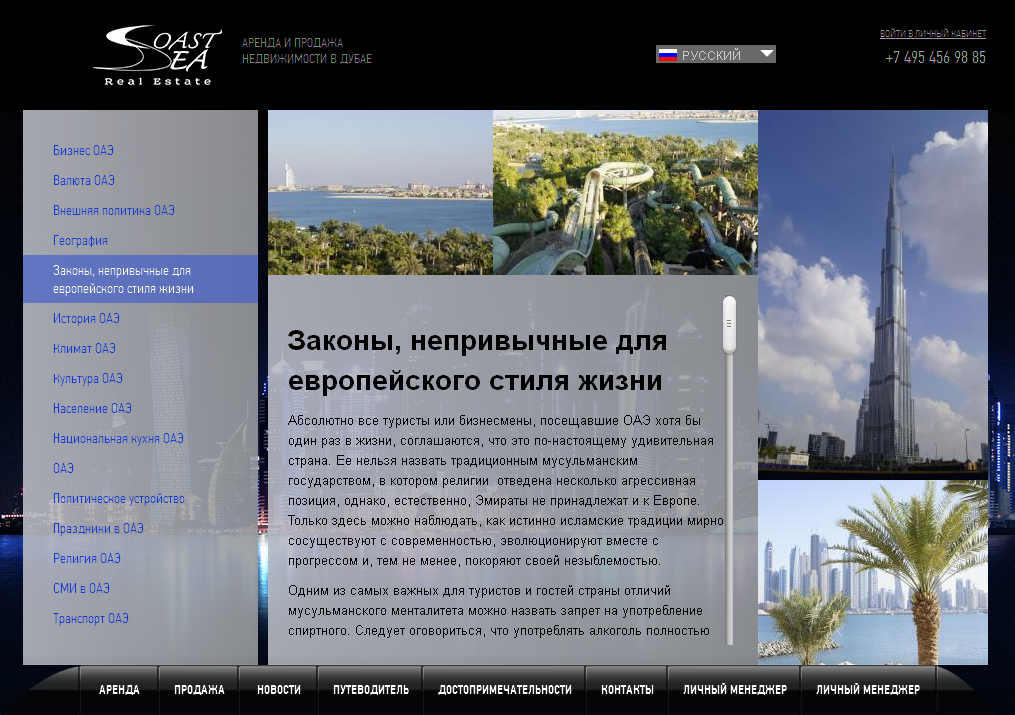This screenshot has width=1015, height=715.
Task: Click the Russian flag icon
Action: [x=667, y=55]
